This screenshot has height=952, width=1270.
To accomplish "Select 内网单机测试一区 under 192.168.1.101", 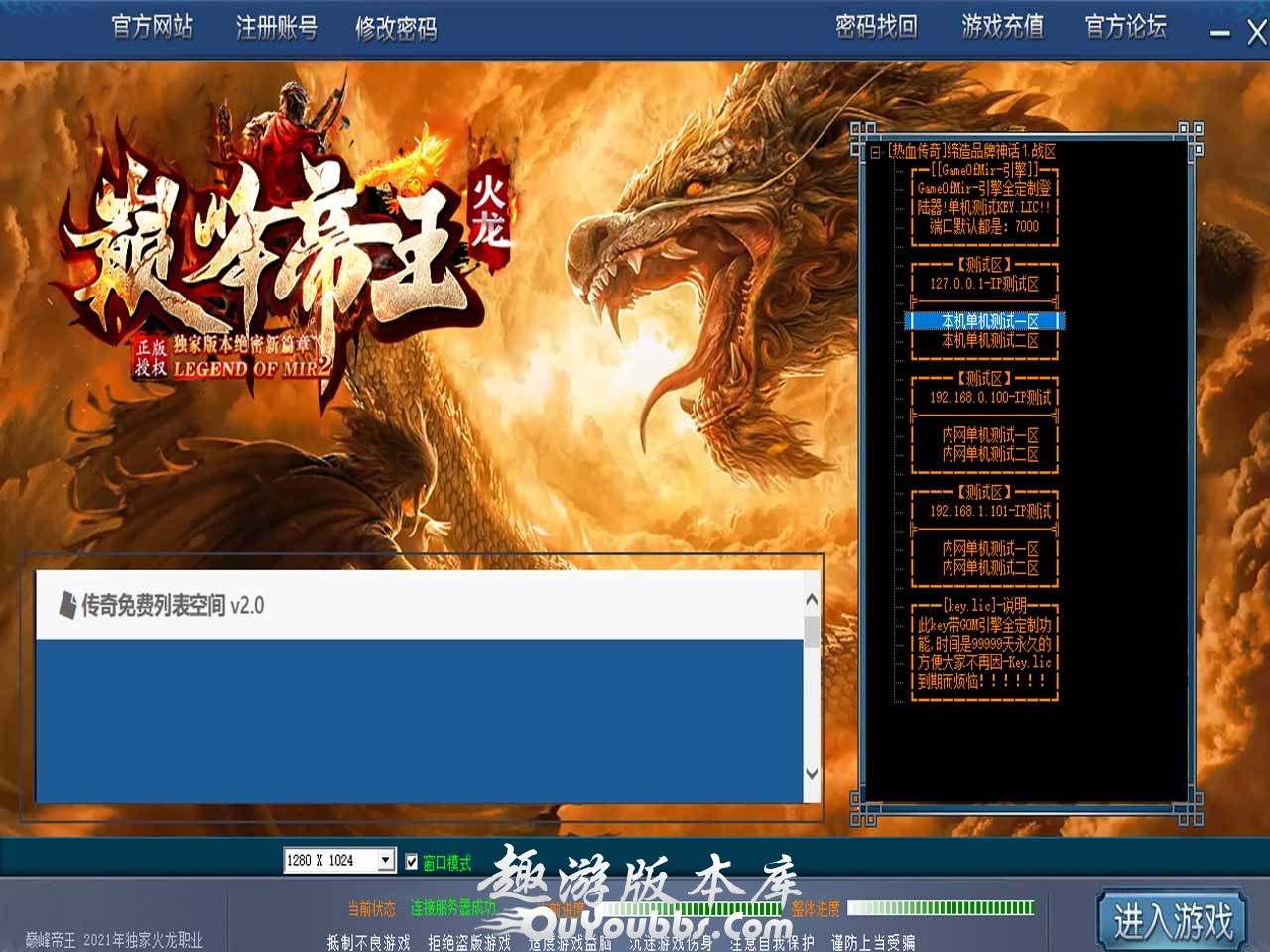I will point(989,548).
